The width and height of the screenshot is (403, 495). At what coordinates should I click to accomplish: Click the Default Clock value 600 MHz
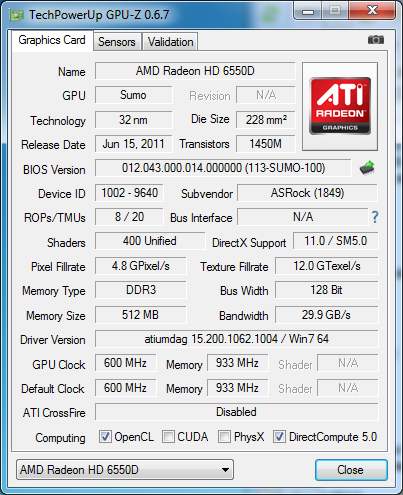125,388
